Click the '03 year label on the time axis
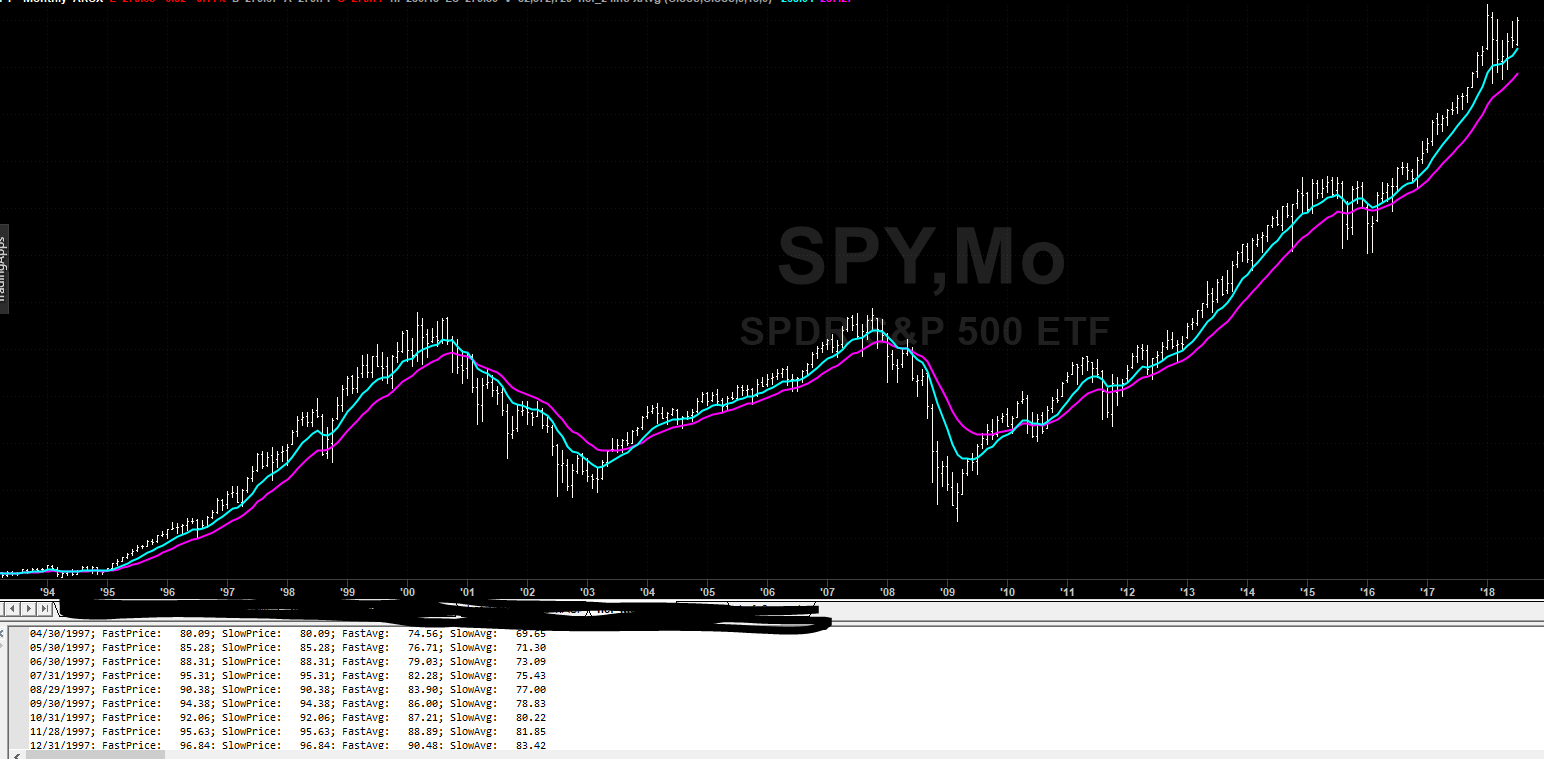 (x=587, y=591)
